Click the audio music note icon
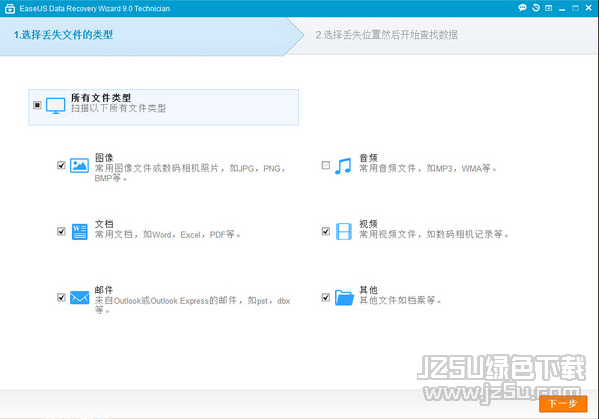This screenshot has height=419, width=599. pos(343,166)
